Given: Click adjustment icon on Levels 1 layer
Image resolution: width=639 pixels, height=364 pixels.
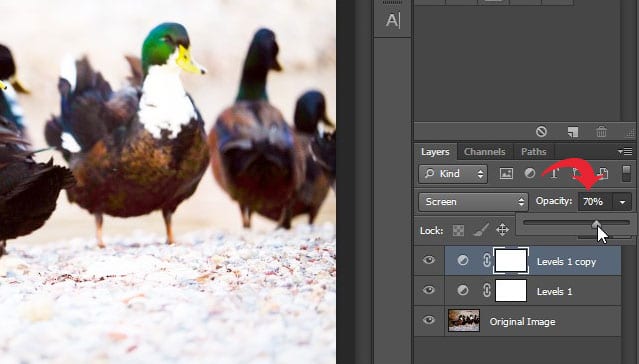Looking at the screenshot, I should 463,290.
